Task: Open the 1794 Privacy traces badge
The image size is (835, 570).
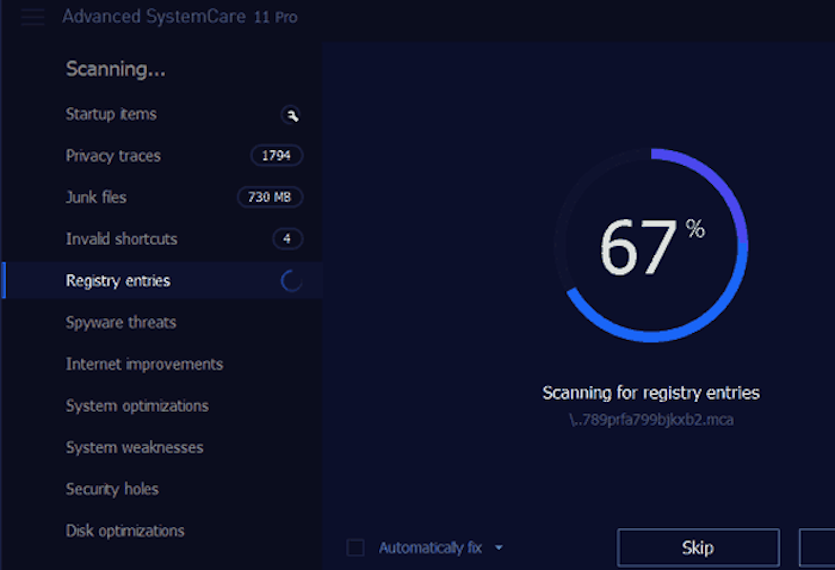Action: pyautogui.click(x=276, y=156)
